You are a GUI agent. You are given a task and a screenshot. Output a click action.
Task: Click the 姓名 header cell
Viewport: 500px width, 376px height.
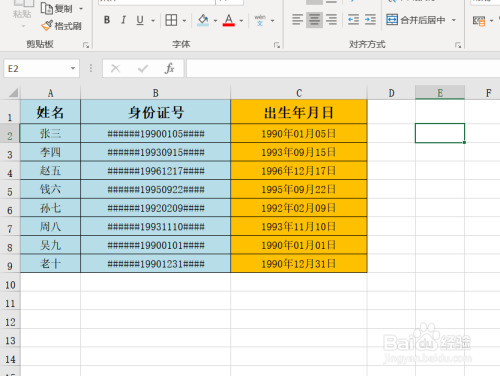[50, 112]
